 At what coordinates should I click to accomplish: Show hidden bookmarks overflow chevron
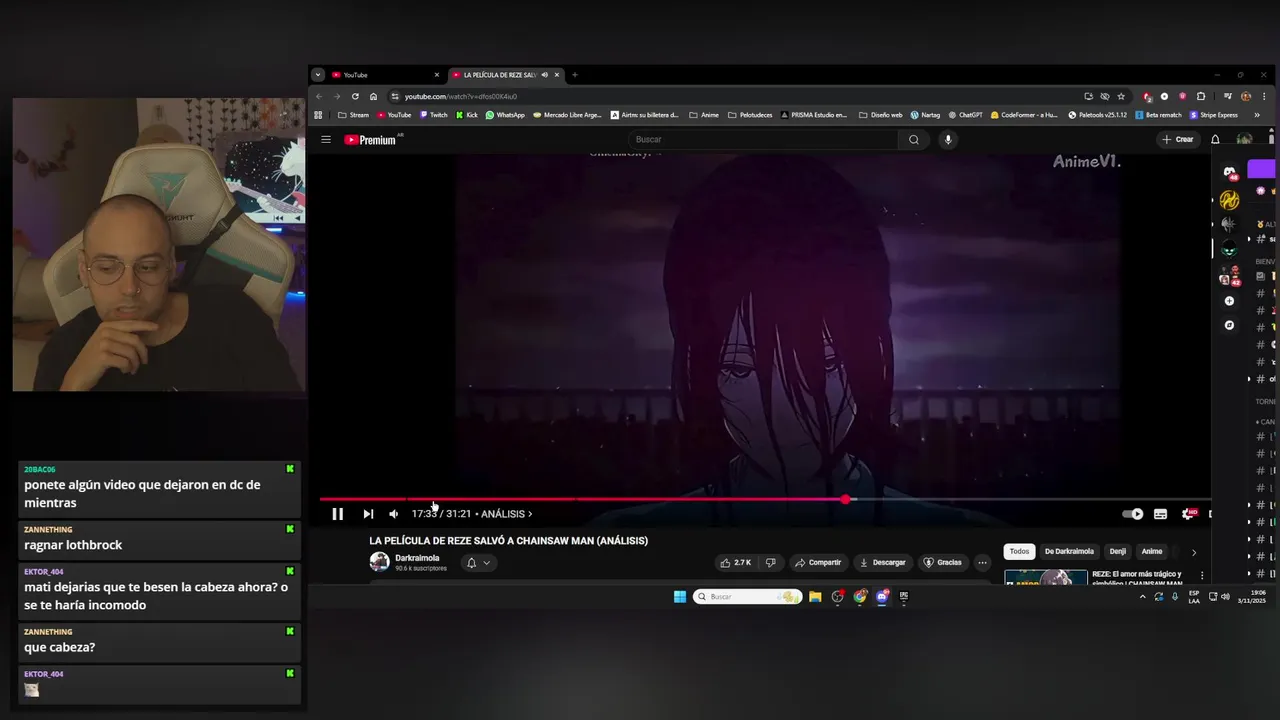[1257, 115]
